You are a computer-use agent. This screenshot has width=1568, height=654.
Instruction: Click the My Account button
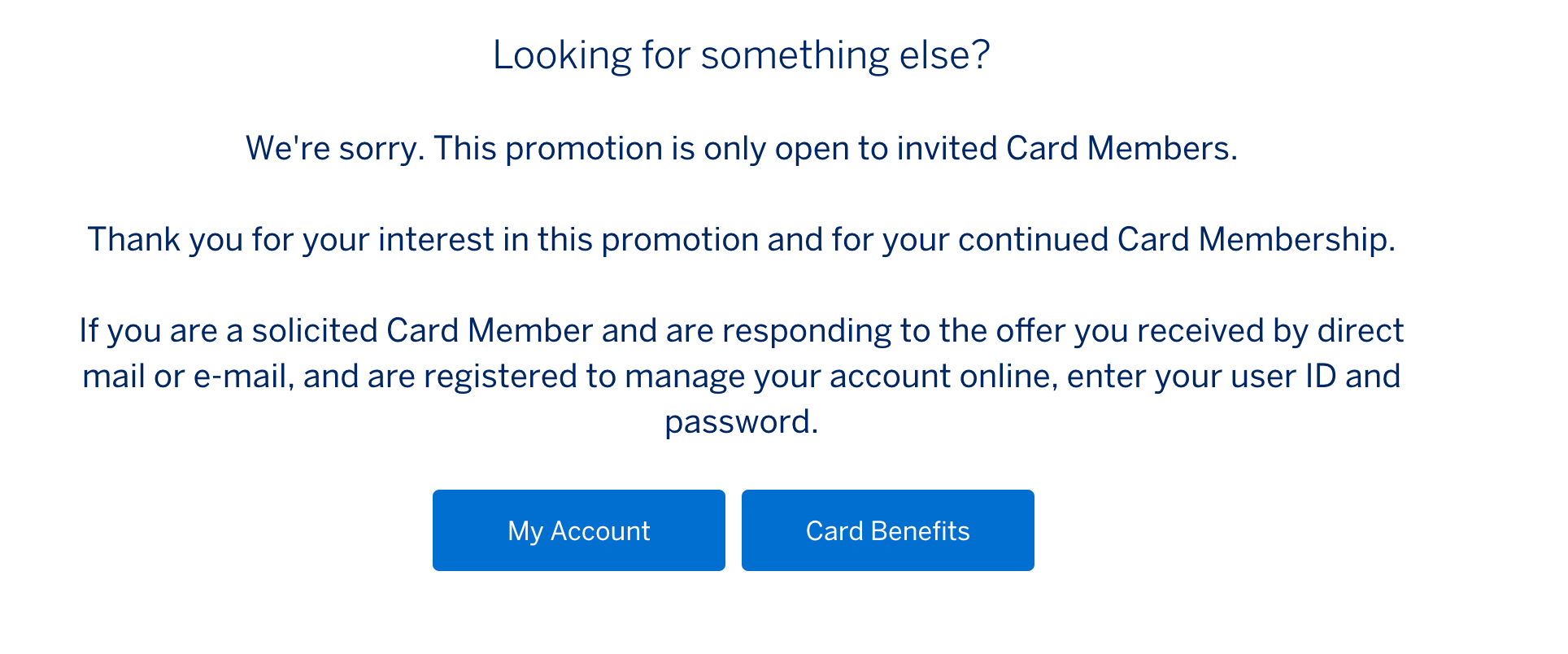578,530
